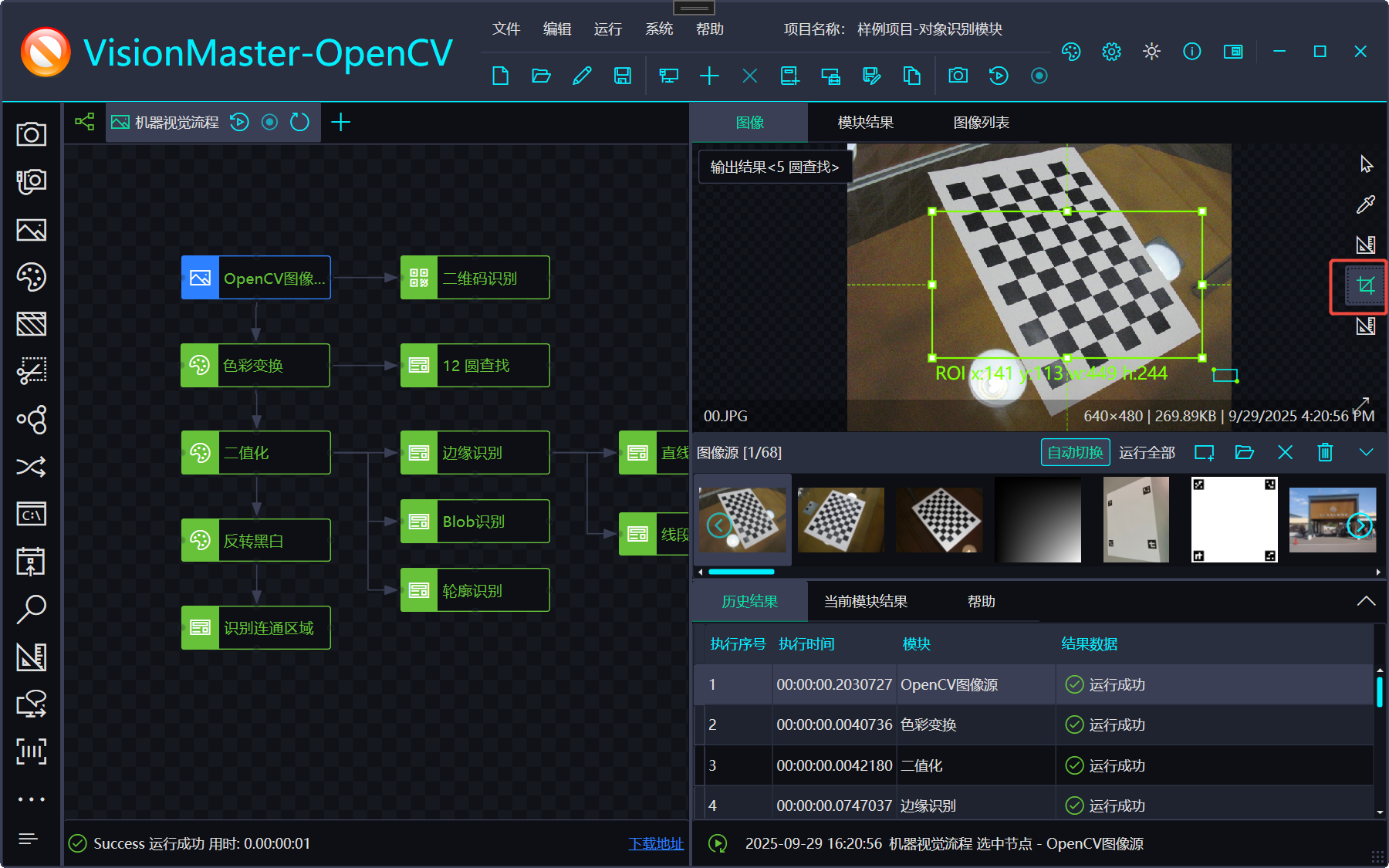Open the theme palette icon at top right
Screen dimensions: 1389x868
(x=1071, y=52)
